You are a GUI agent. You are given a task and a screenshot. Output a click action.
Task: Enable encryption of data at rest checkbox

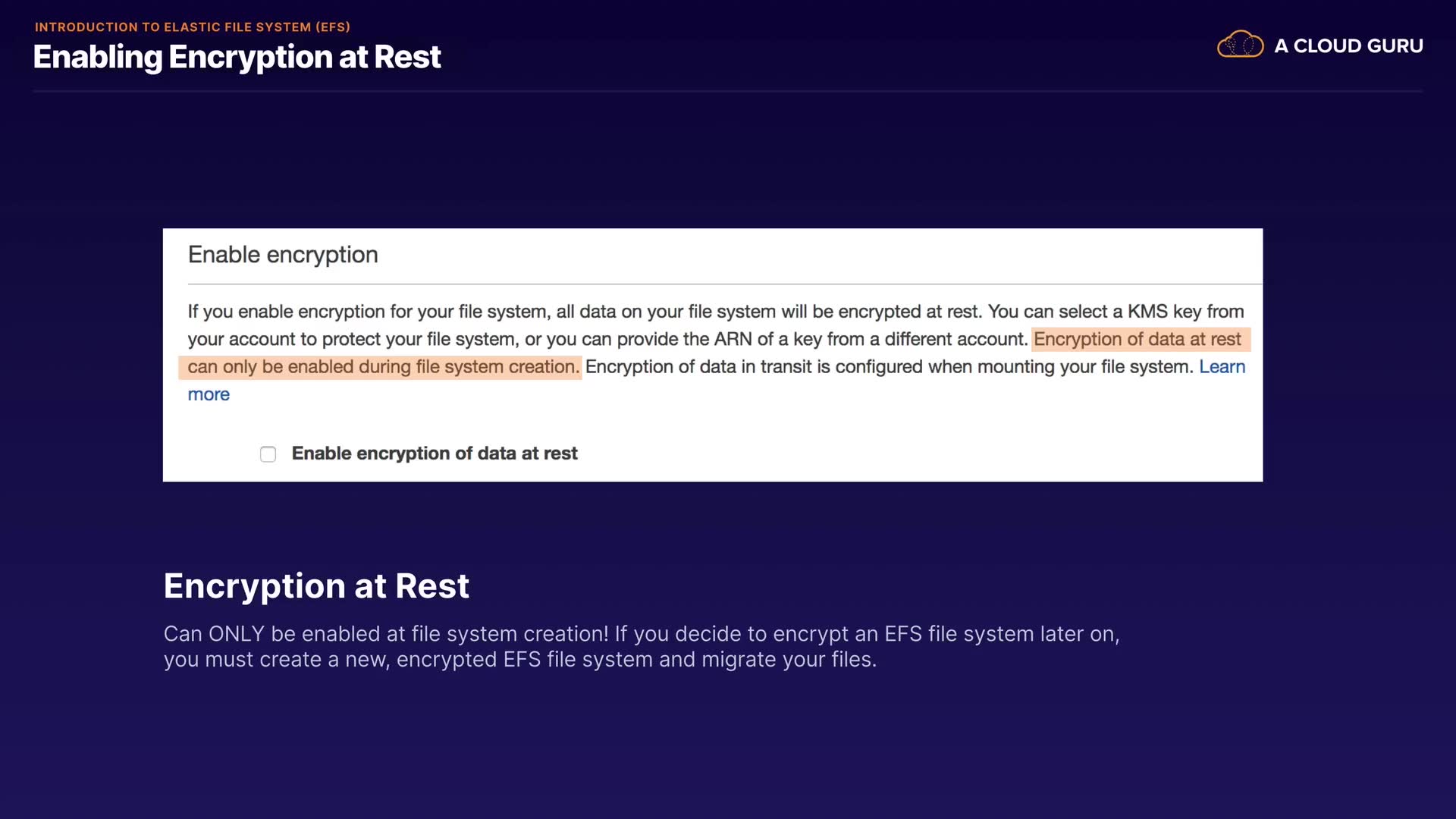coord(268,454)
